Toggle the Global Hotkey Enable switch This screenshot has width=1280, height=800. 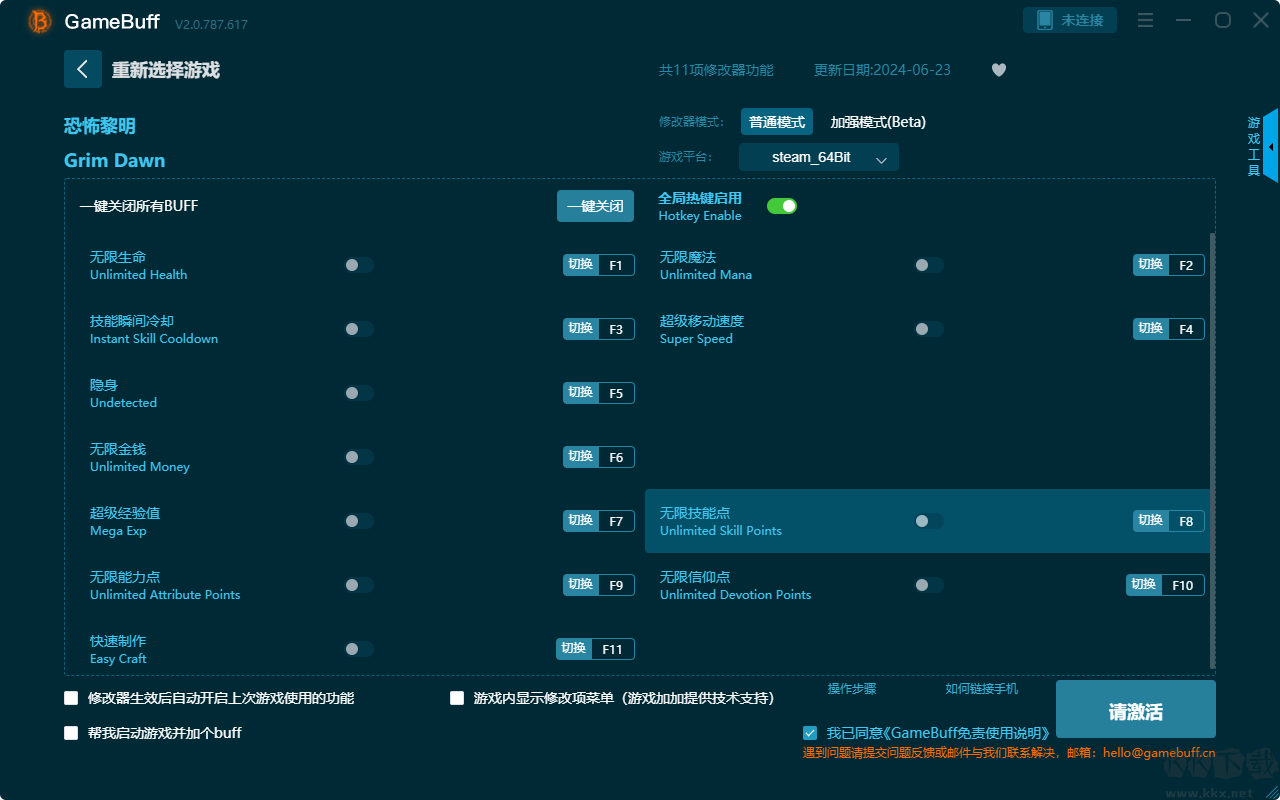pos(781,206)
